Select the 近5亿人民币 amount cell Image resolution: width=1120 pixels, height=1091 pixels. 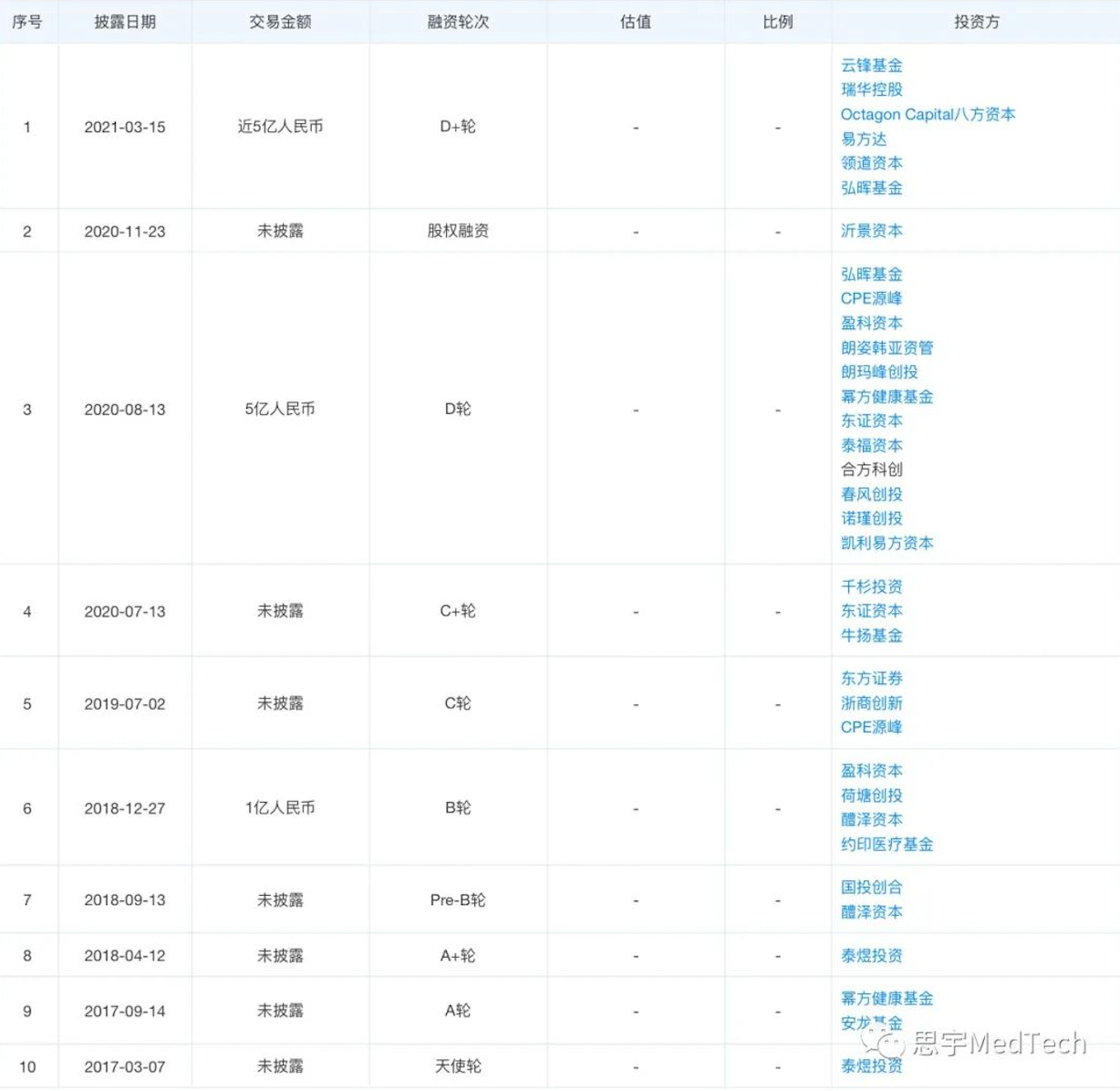(280, 127)
